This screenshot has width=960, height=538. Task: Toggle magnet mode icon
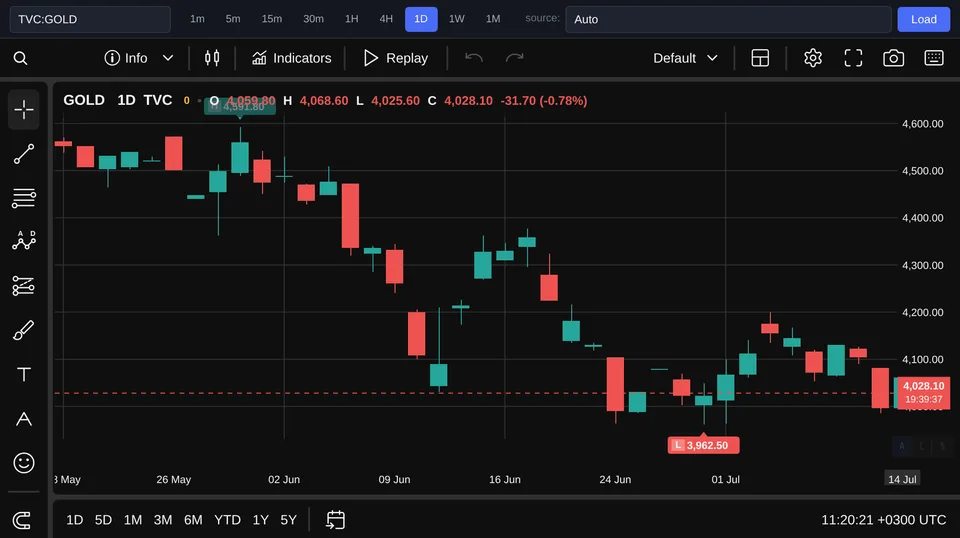click(x=22, y=520)
